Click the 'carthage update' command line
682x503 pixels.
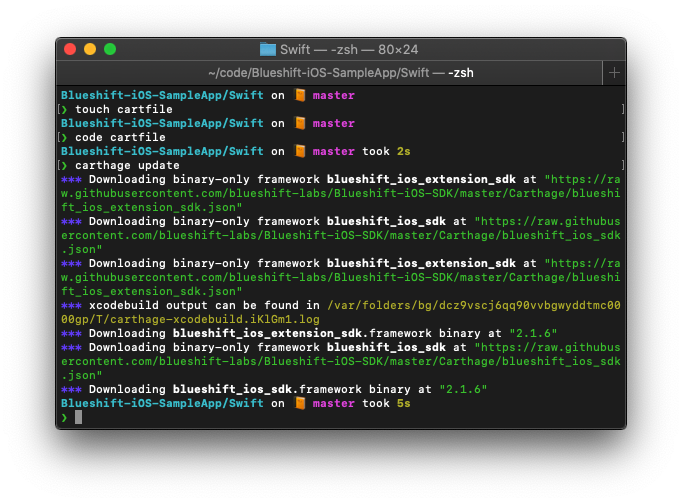(x=127, y=165)
